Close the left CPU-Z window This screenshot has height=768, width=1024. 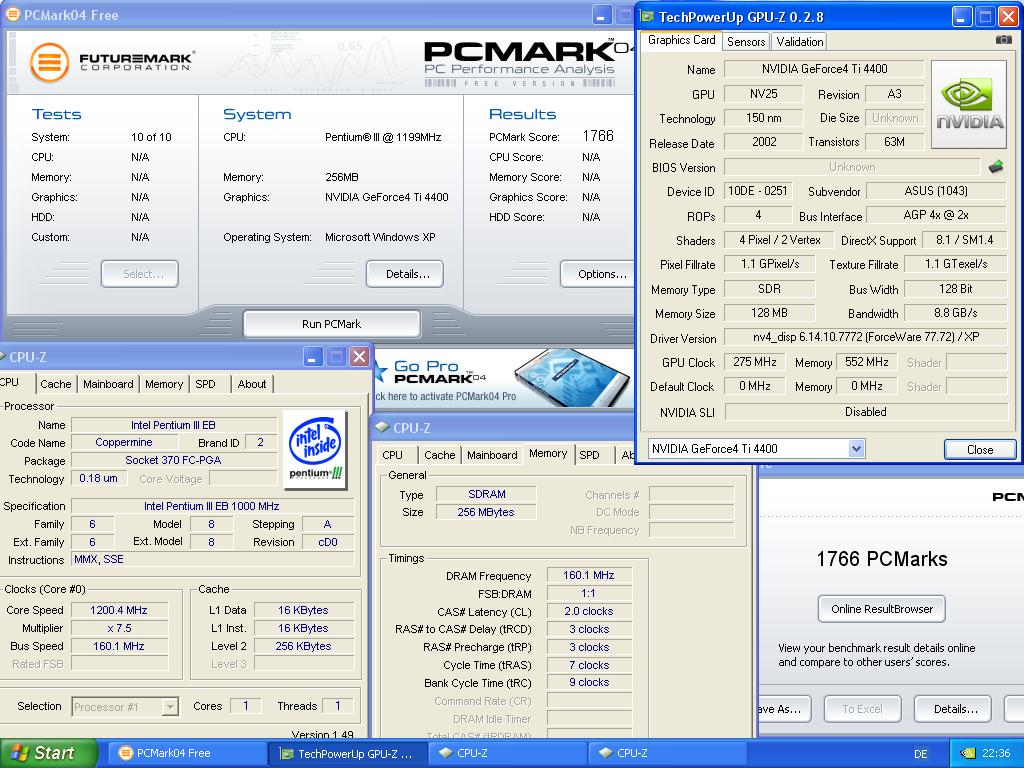point(359,357)
